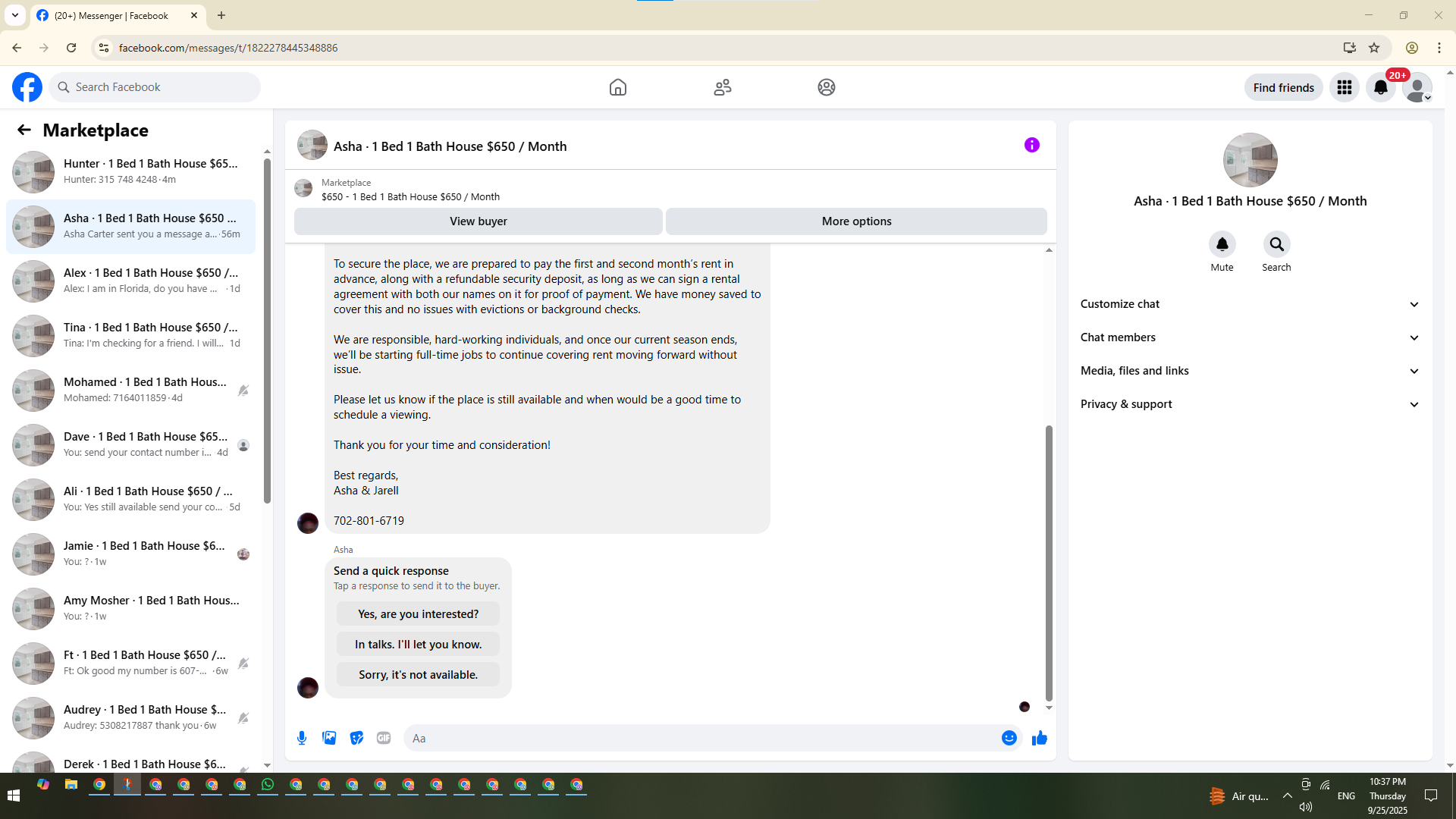1456x819 pixels.
Task: Open Alex's Marketplace conversation
Action: (131, 281)
